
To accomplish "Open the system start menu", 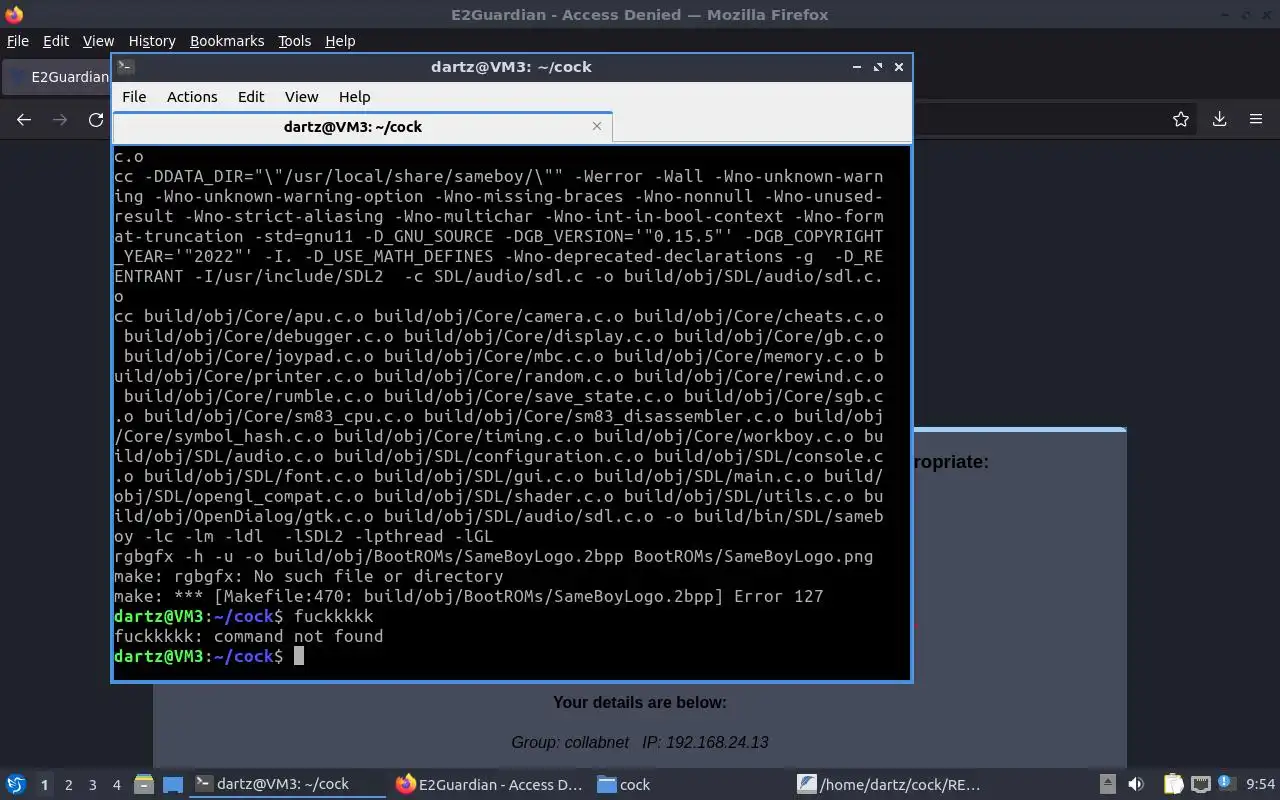I will click(16, 785).
